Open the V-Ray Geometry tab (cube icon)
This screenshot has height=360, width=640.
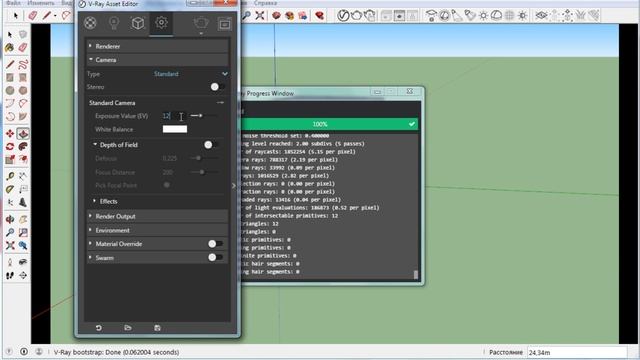(x=138, y=23)
